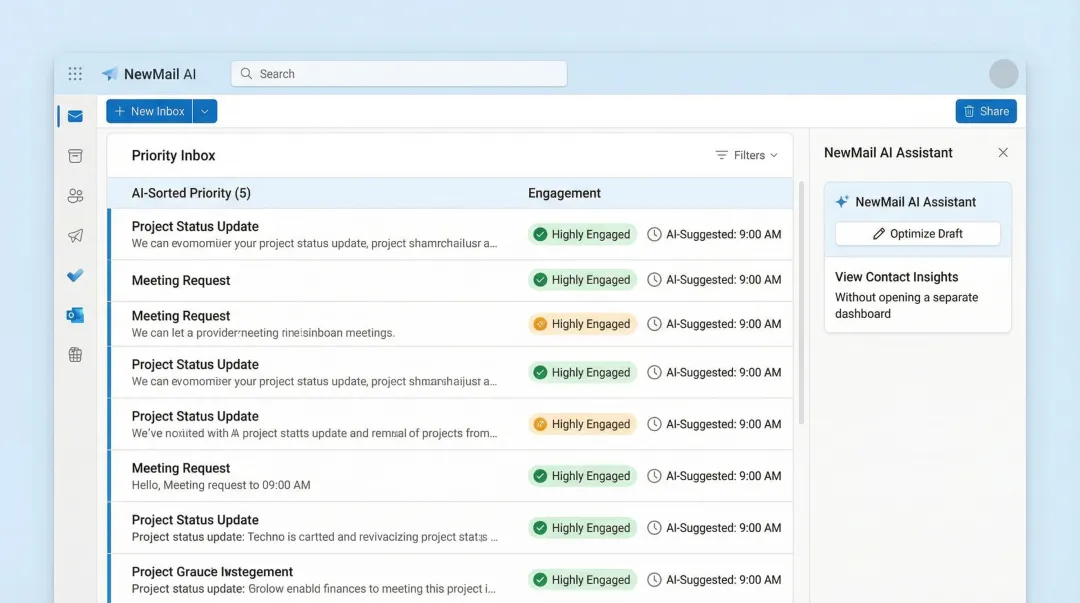
Task: Expand the New Inbox dropdown chevron
Action: 204,111
